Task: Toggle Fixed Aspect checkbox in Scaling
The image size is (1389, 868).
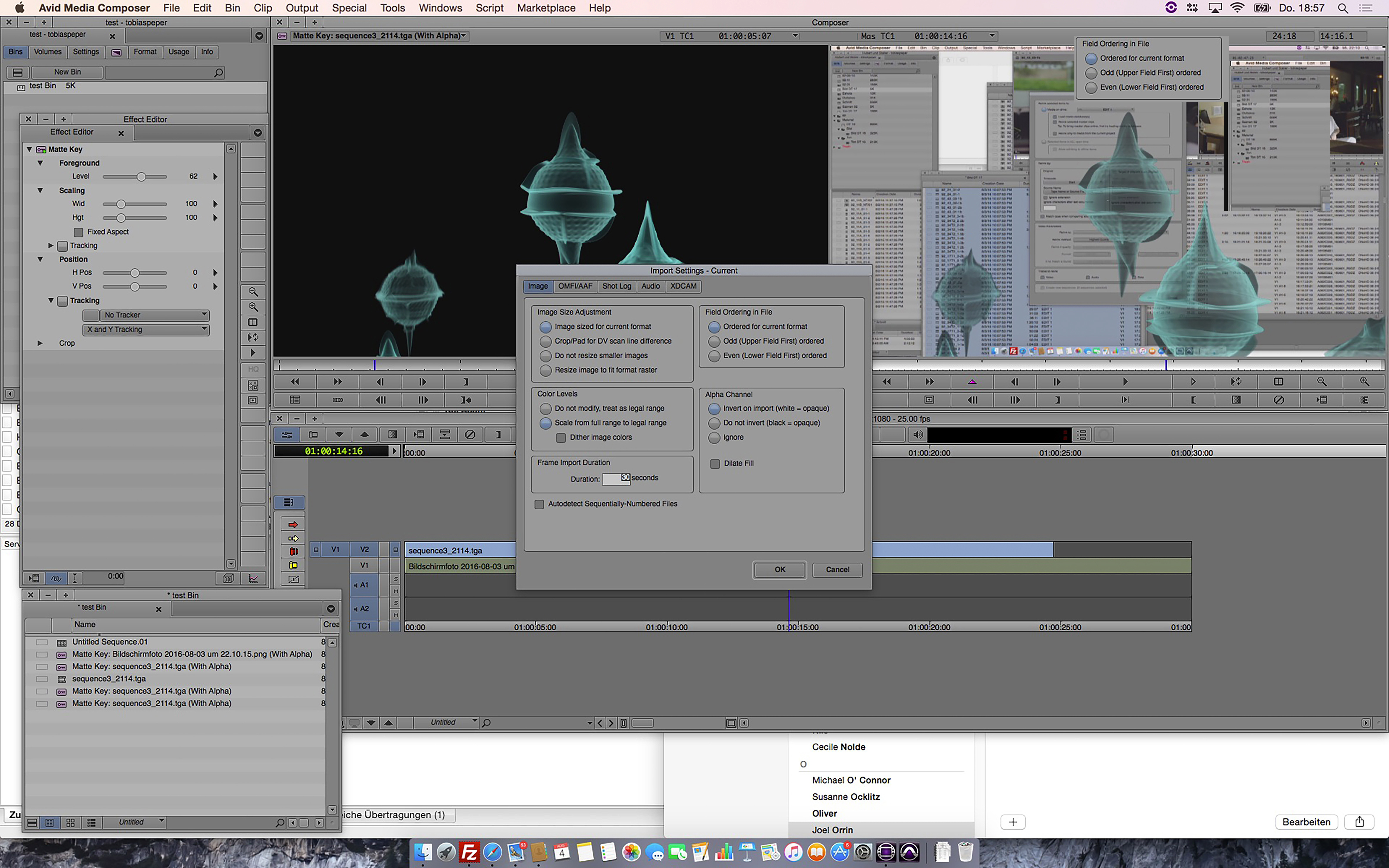Action: (x=79, y=232)
